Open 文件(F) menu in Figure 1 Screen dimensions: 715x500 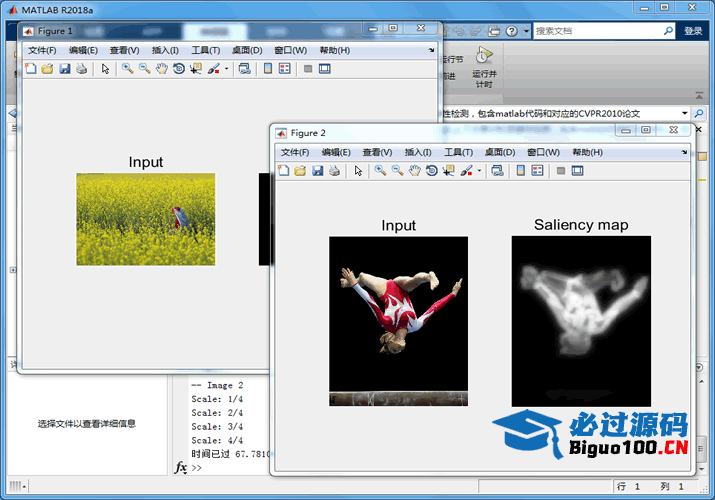[42, 50]
